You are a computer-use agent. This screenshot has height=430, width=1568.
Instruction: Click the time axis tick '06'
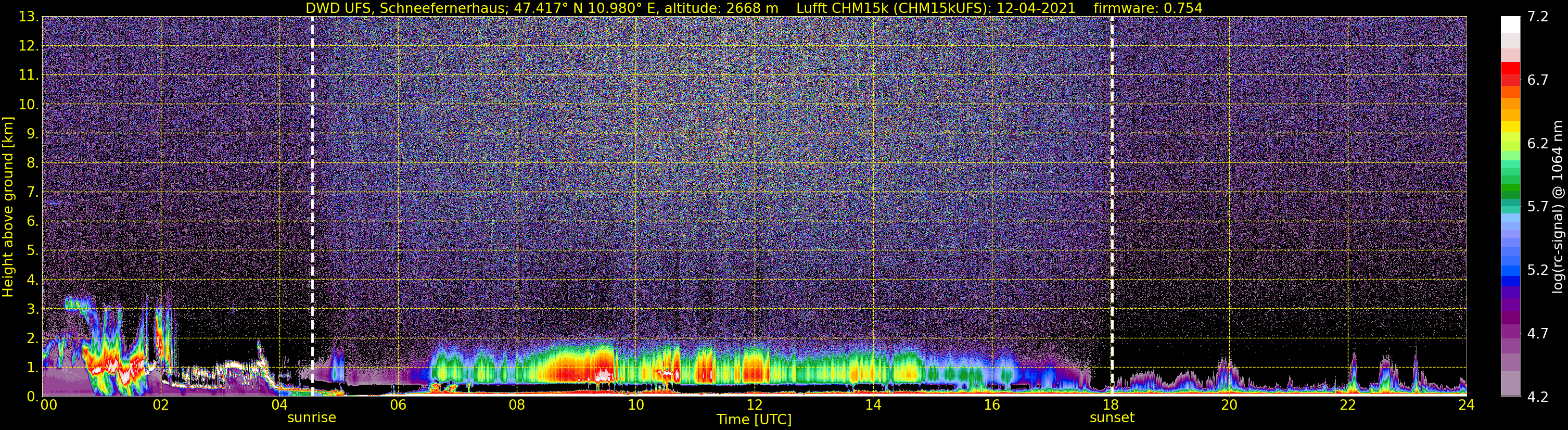[x=398, y=405]
